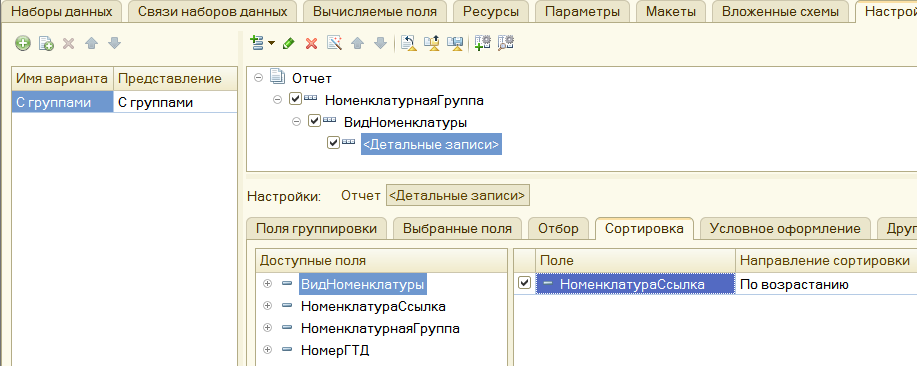Image resolution: width=917 pixels, height=366 pixels.
Task: Click the <Детальные записи> settings button
Action: coord(458,195)
